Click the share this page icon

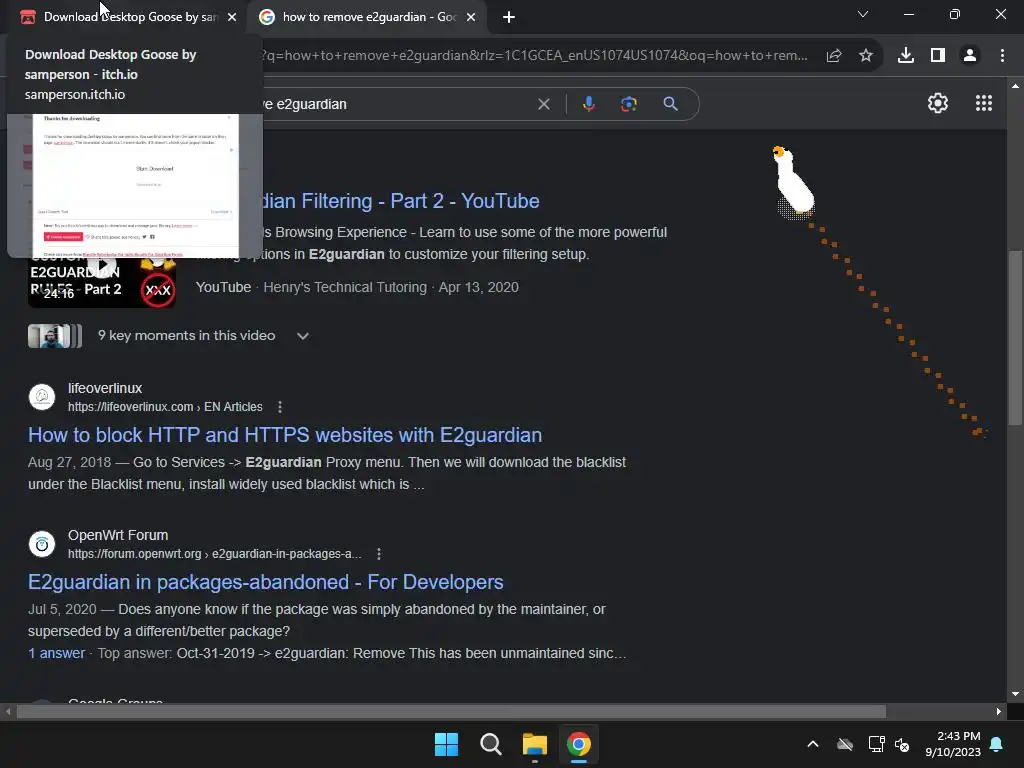coord(834,56)
